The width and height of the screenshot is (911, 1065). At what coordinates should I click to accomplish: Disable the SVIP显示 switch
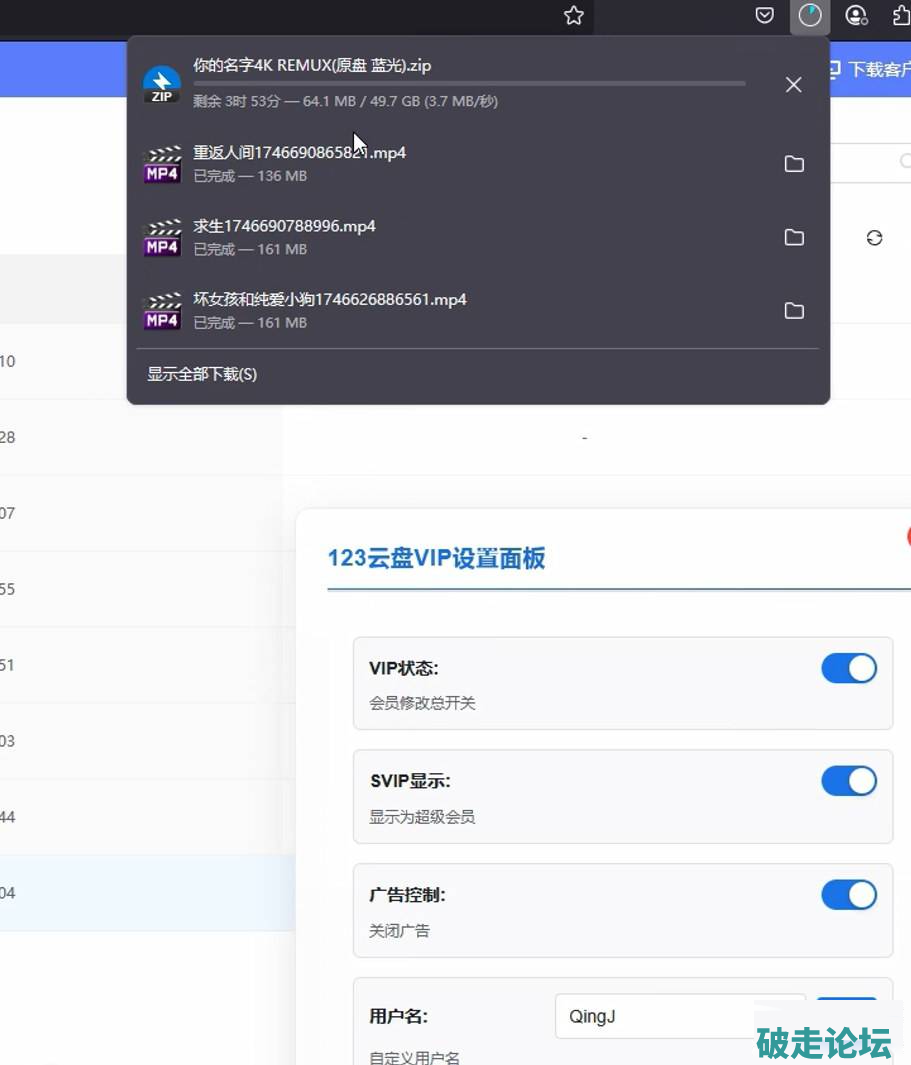click(848, 781)
